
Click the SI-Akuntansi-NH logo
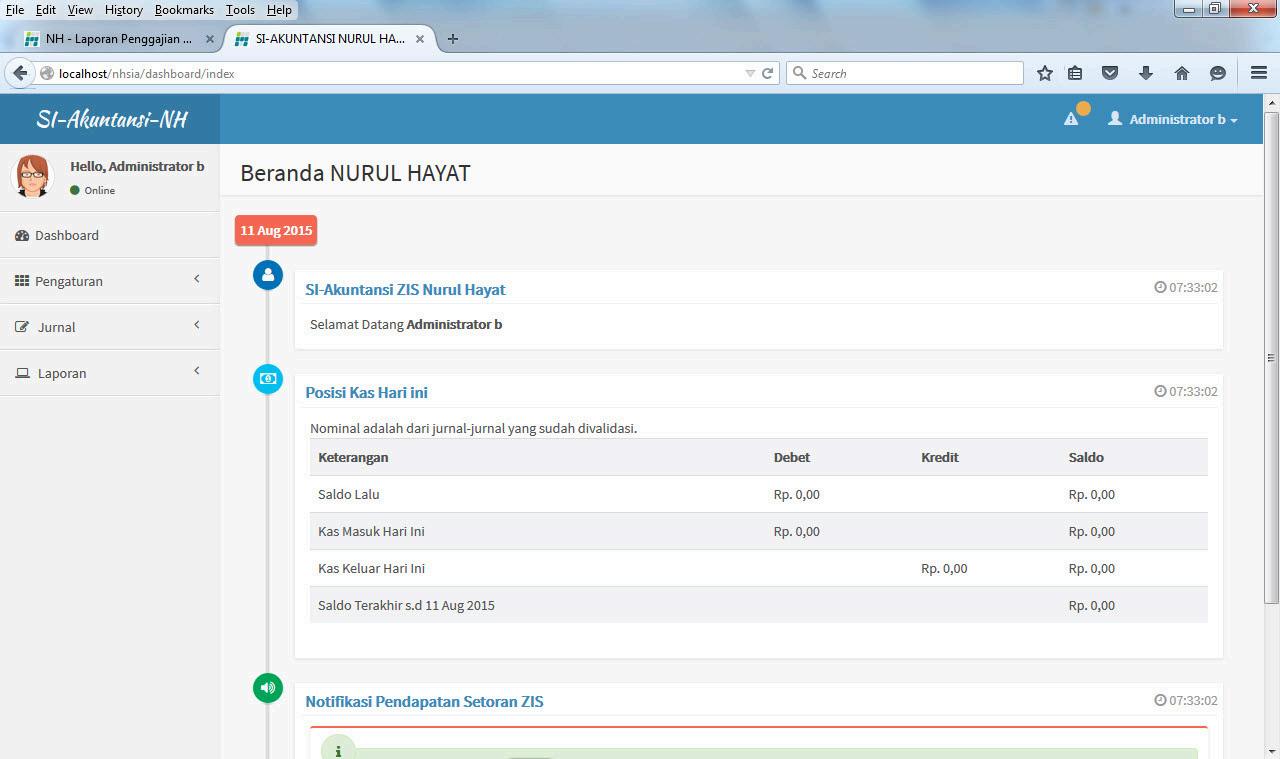(111, 119)
